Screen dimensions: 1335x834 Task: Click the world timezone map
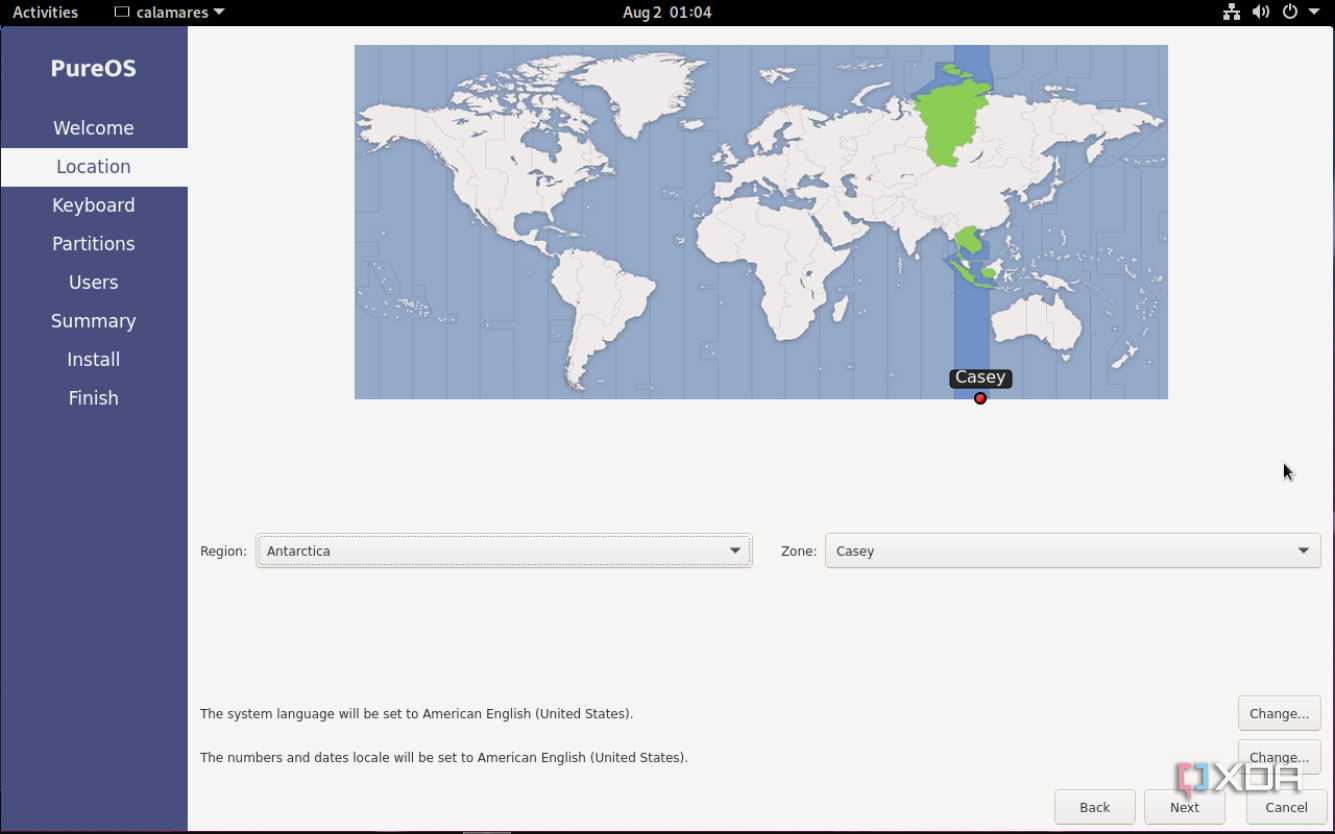click(761, 222)
